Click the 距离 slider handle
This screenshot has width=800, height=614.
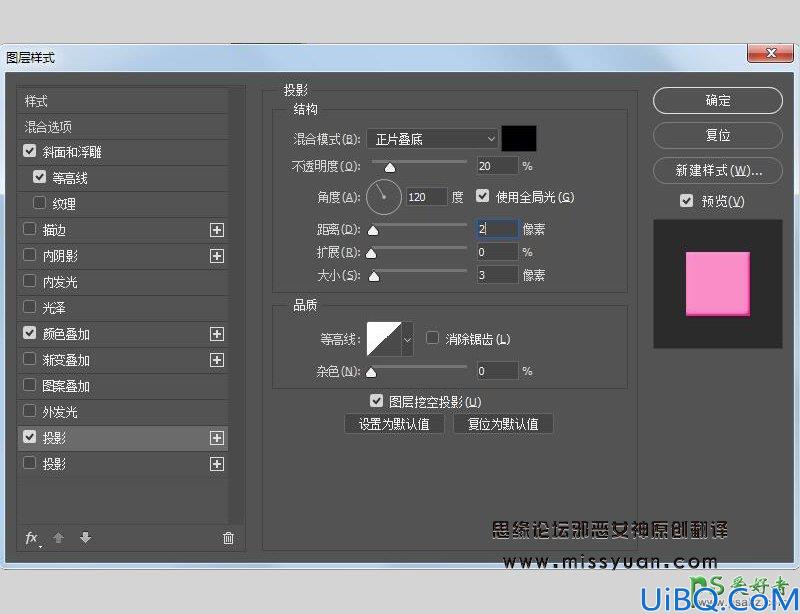(x=373, y=231)
